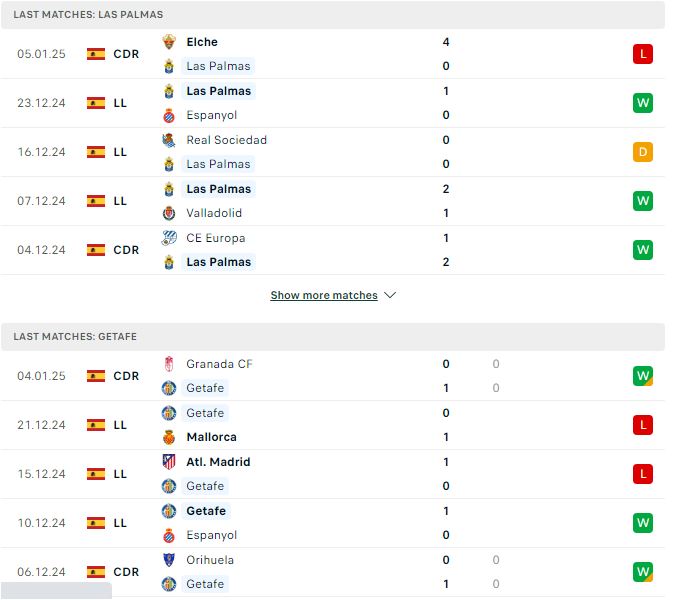Click the Valladolid club crest icon
This screenshot has width=675, height=600.
[x=169, y=213]
